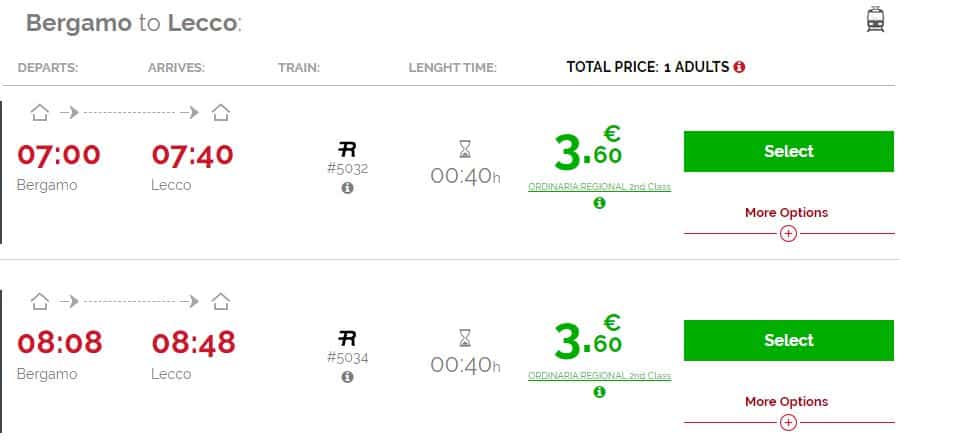This screenshot has height=444, width=959.
Task: Click departure station house icon of first train
Action: [40, 113]
